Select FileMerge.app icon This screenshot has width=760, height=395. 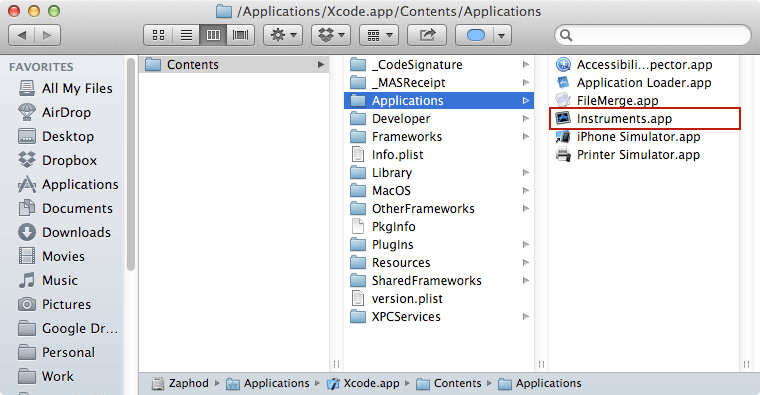pyautogui.click(x=563, y=100)
